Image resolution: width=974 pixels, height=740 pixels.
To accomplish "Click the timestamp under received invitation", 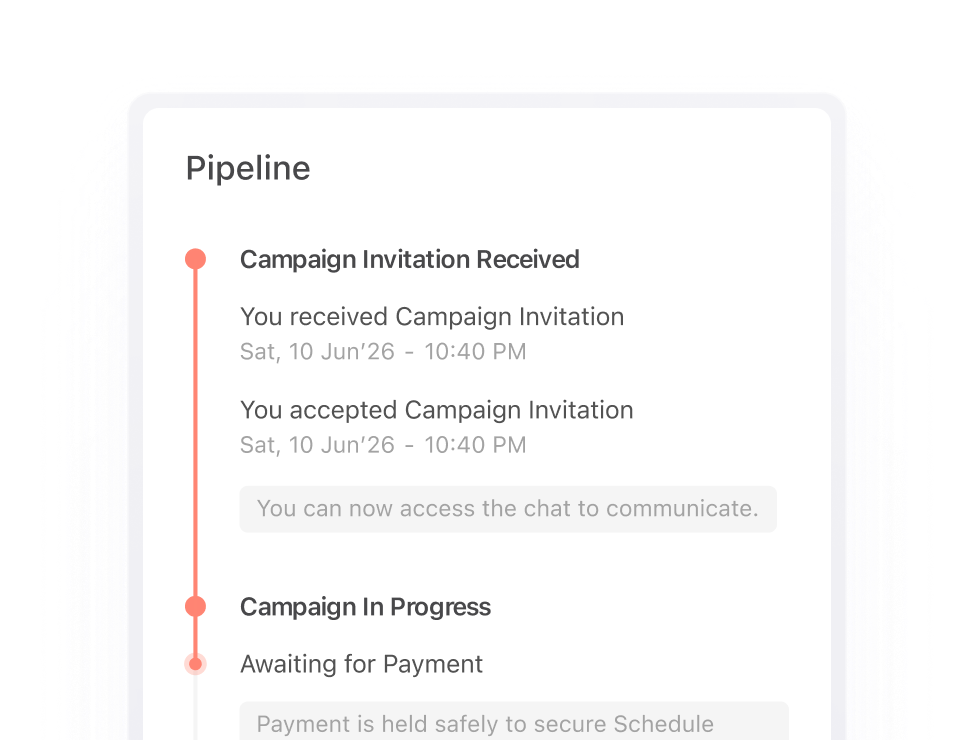I will click(383, 352).
